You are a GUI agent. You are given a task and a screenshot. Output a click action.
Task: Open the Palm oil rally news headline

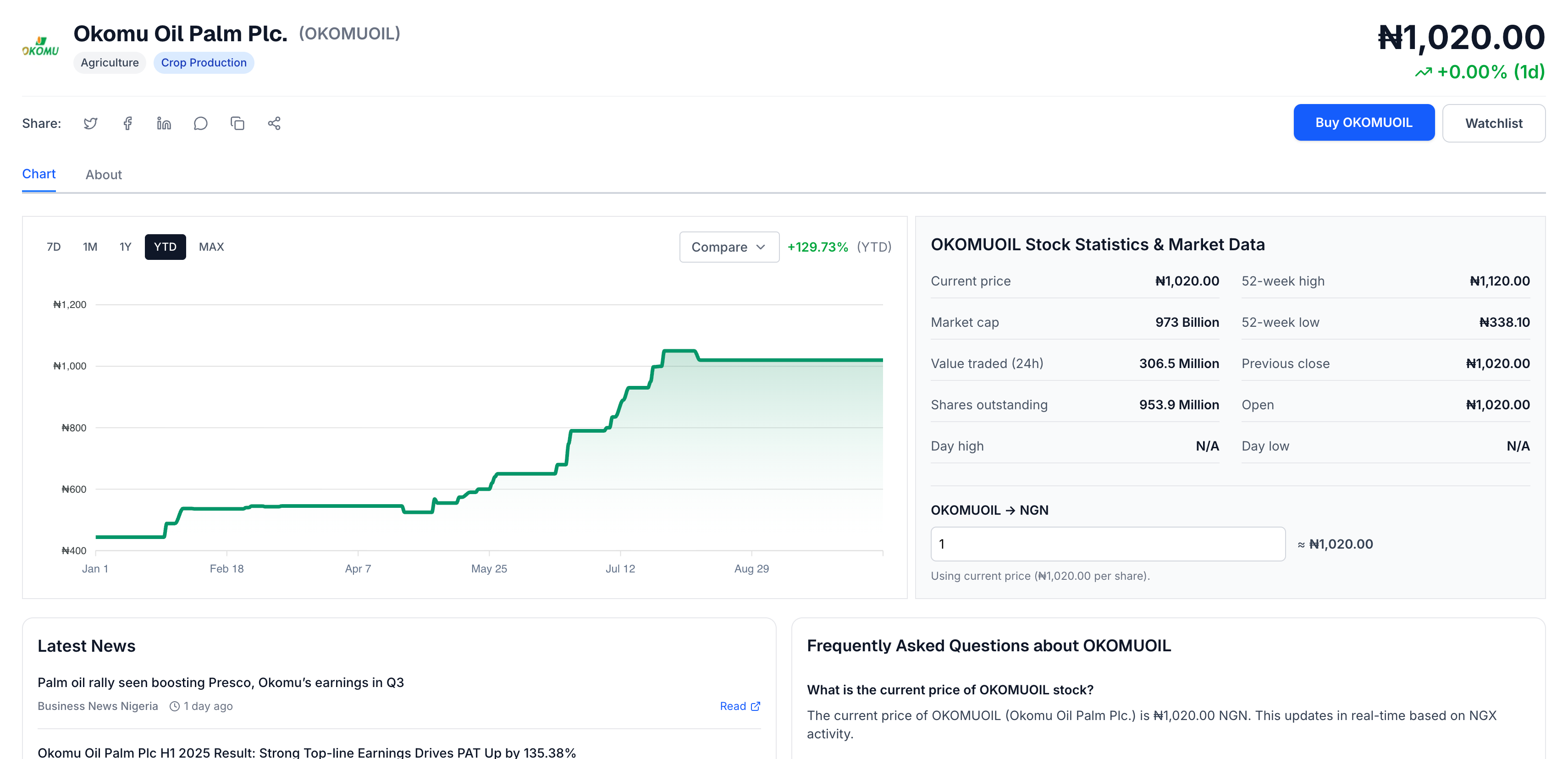point(221,682)
